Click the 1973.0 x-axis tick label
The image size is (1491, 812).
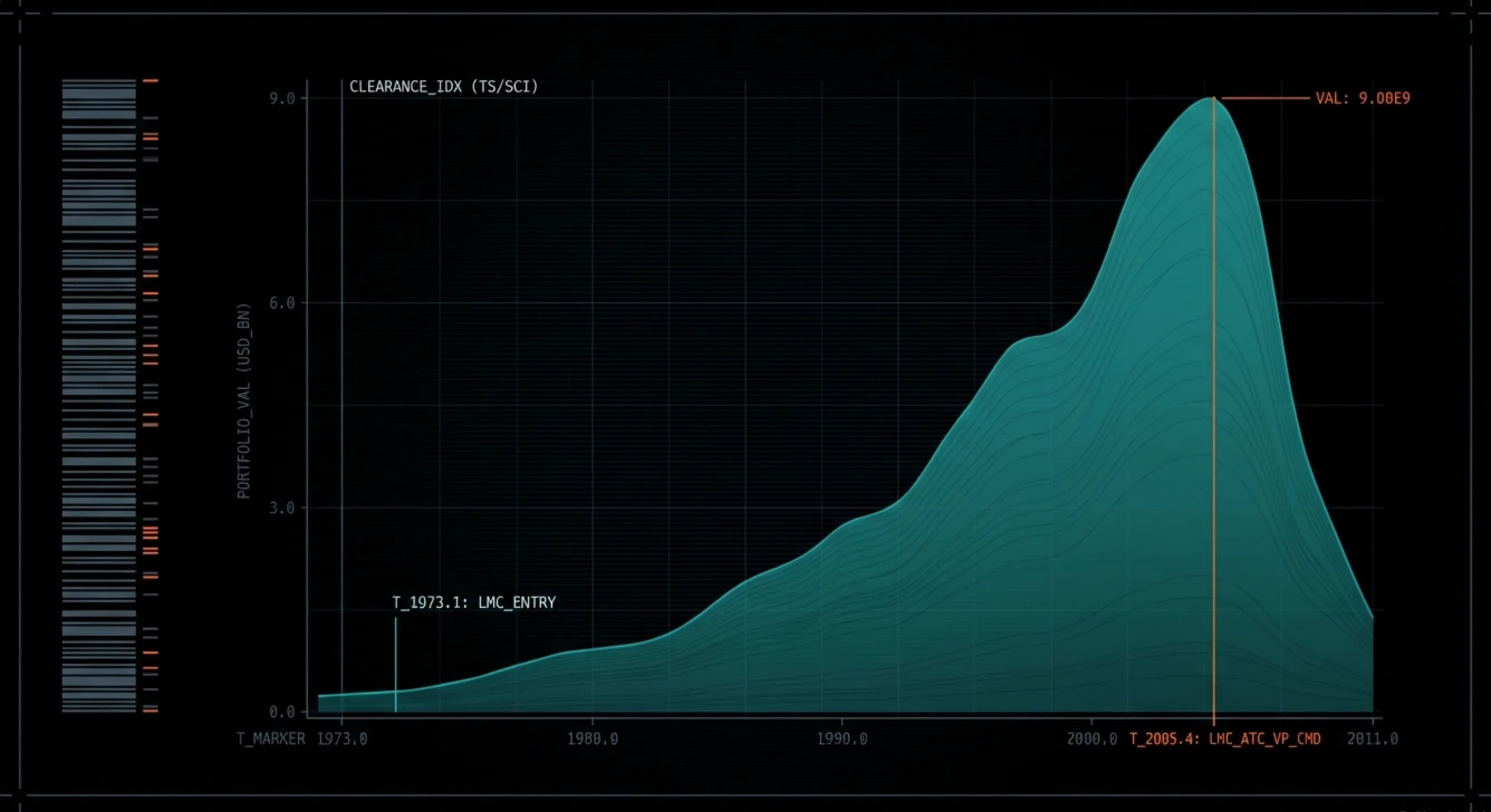[x=342, y=739]
